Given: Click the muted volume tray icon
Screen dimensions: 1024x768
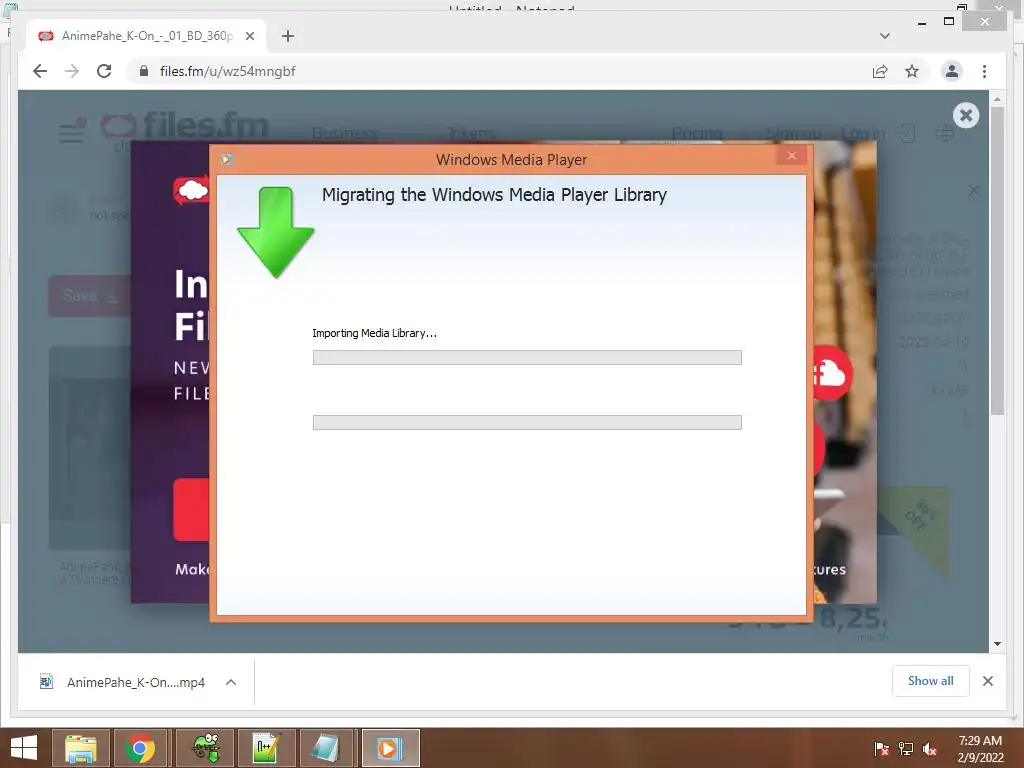Looking at the screenshot, I should pyautogui.click(x=930, y=749).
